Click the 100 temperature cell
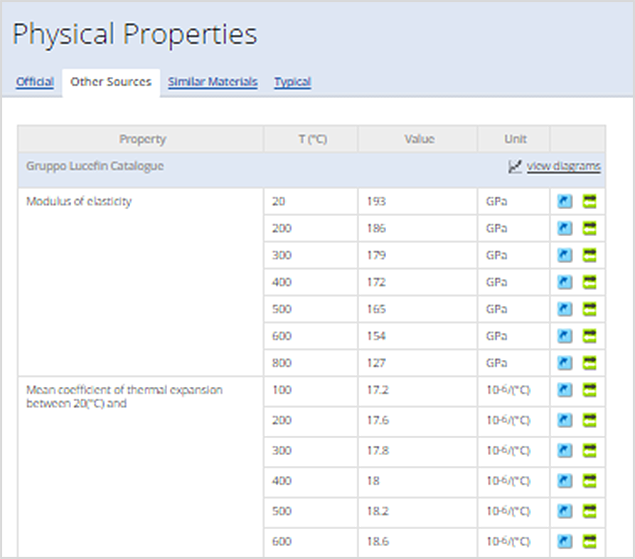Viewport: 635px width, 559px height. 311,392
